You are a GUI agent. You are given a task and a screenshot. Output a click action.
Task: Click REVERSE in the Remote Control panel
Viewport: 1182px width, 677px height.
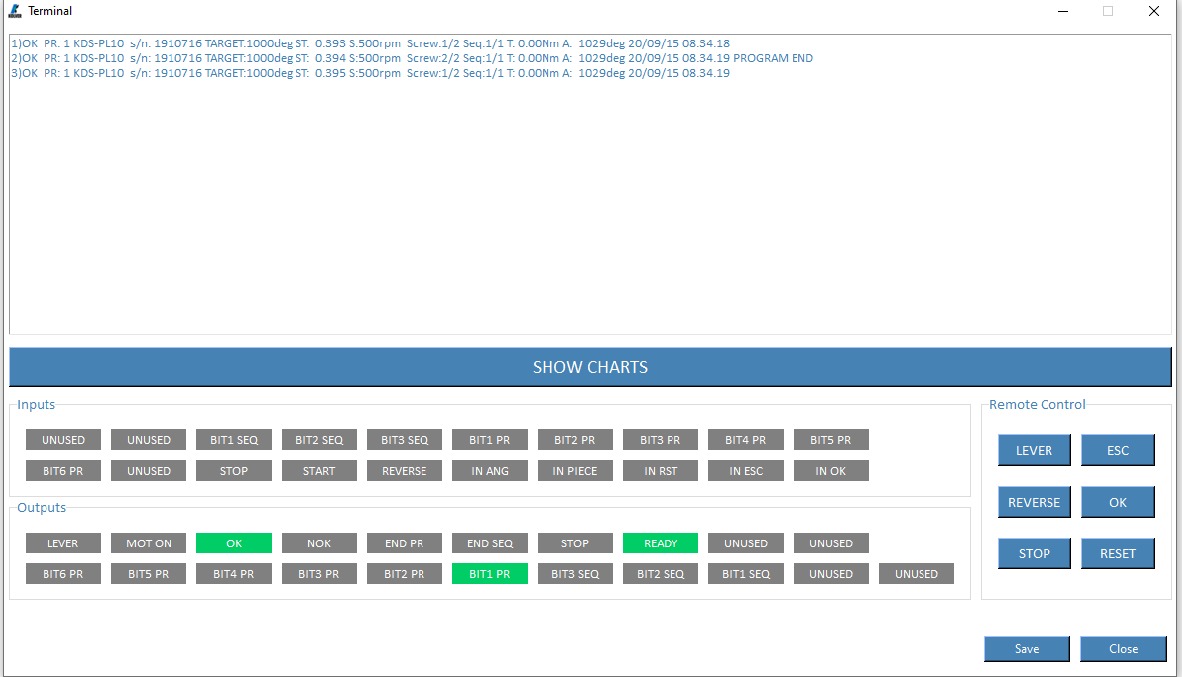coord(1034,502)
